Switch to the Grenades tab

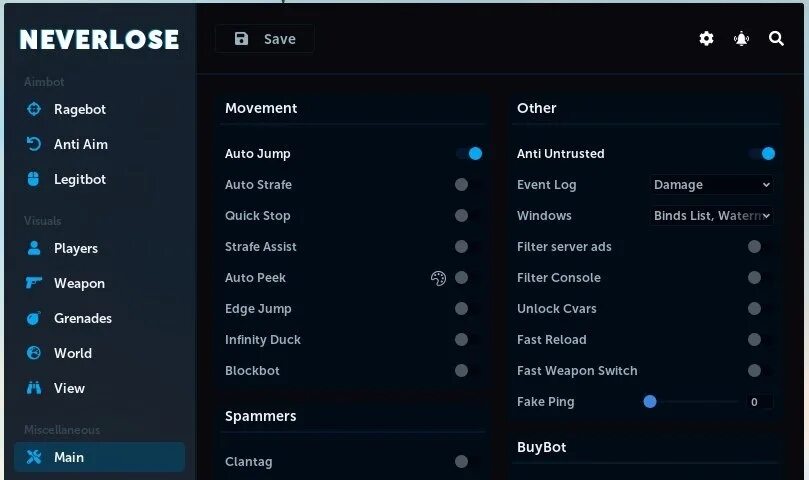[x=99, y=318]
